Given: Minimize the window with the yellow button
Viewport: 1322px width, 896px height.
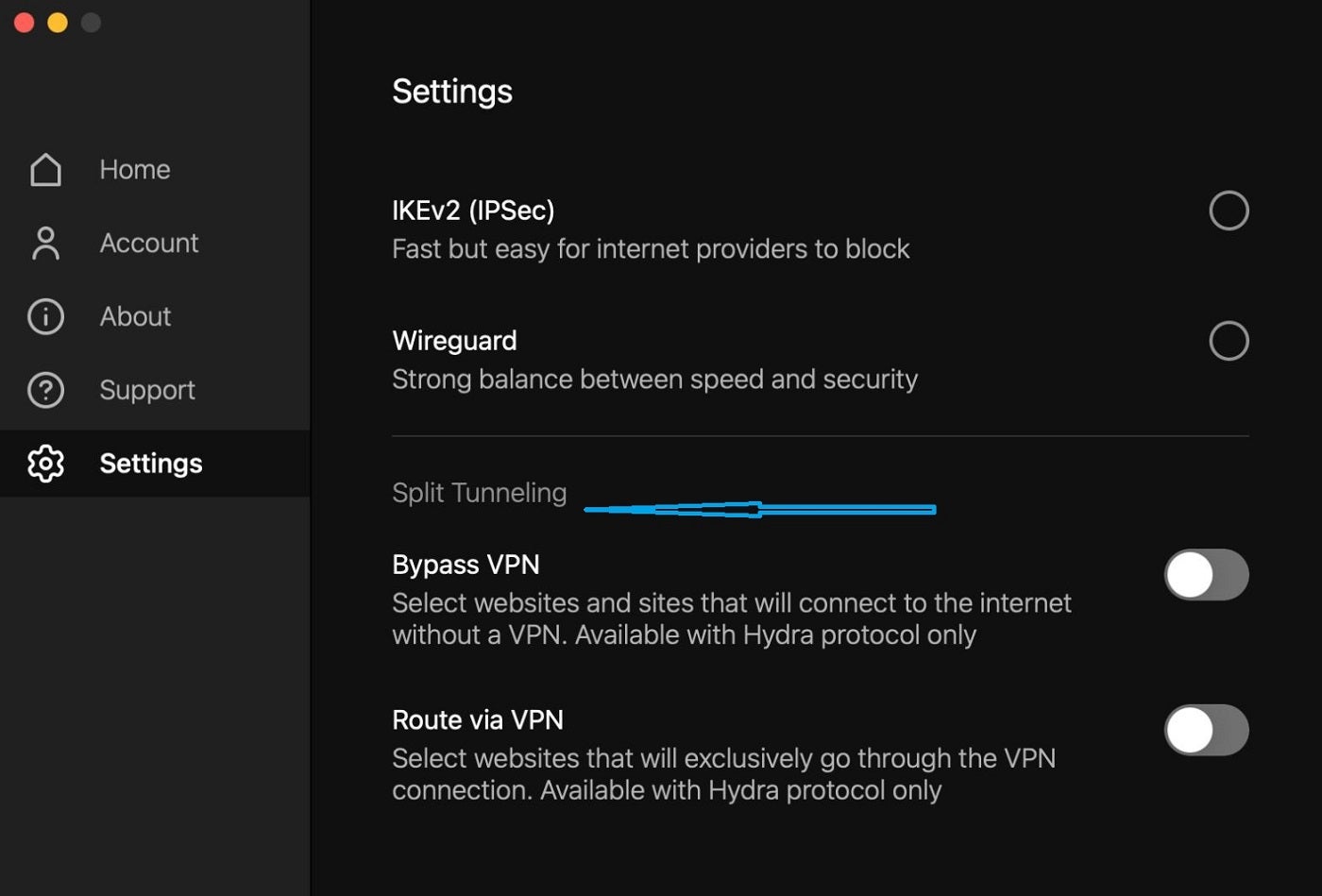Looking at the screenshot, I should 58,23.
